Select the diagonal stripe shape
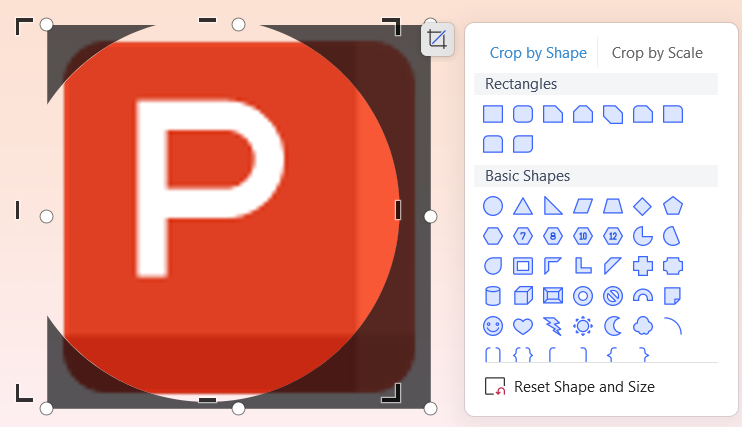Viewport: 742px width, 427px height. coord(613,266)
